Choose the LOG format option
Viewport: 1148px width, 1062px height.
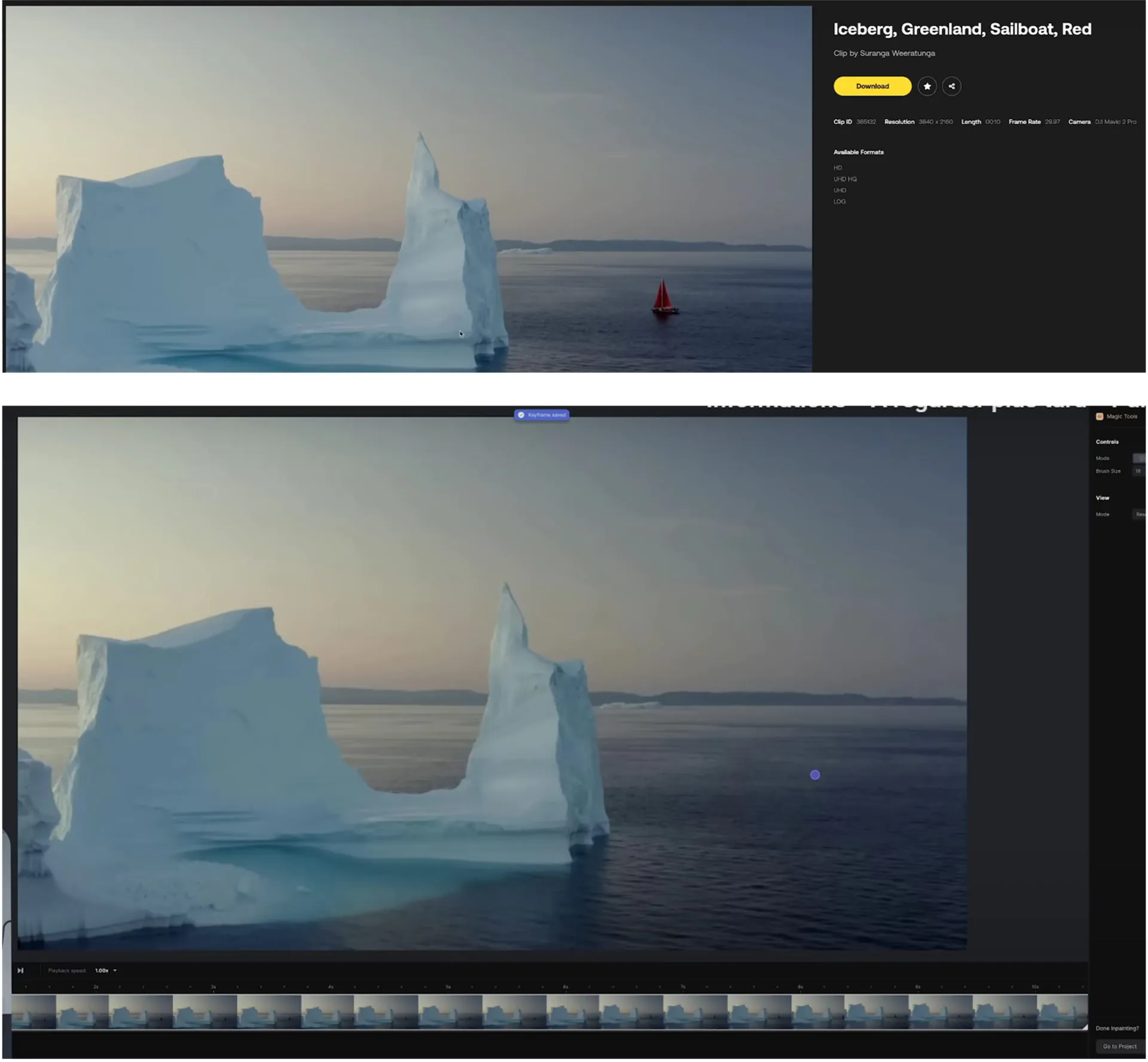839,202
